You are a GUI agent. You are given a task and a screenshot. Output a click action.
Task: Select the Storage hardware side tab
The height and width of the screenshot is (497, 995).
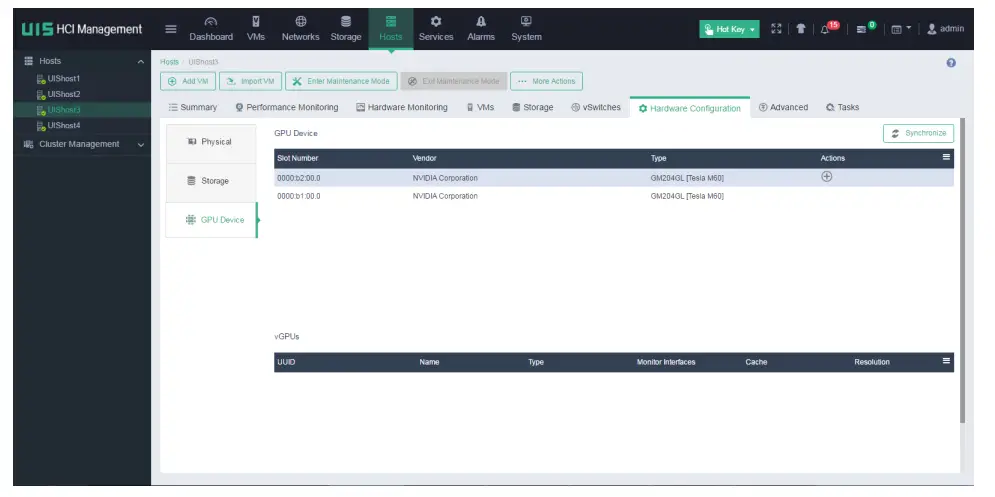[x=211, y=181]
